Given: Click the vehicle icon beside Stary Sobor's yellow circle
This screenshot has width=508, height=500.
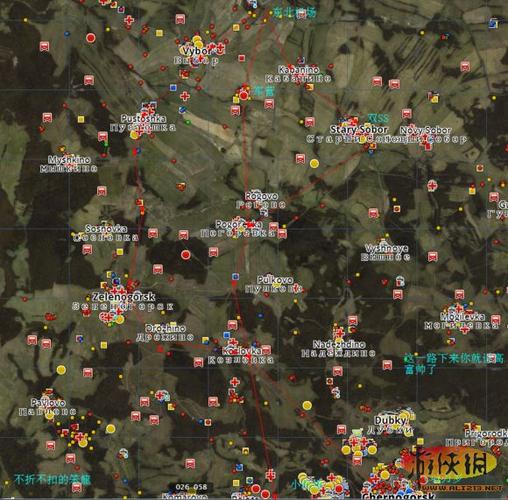Looking at the screenshot, I should point(300,158).
